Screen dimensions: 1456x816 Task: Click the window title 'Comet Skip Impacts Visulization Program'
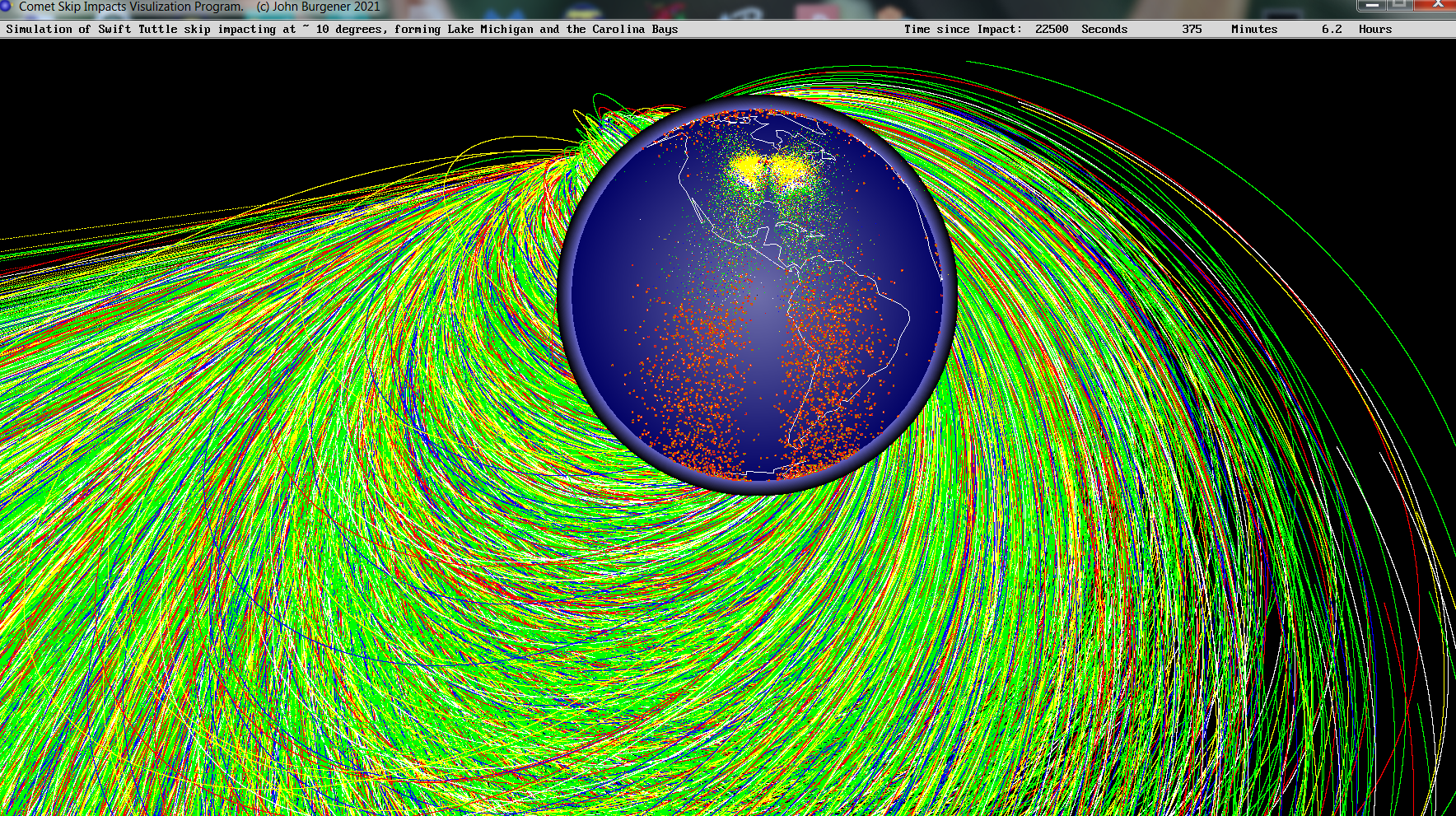131,7
